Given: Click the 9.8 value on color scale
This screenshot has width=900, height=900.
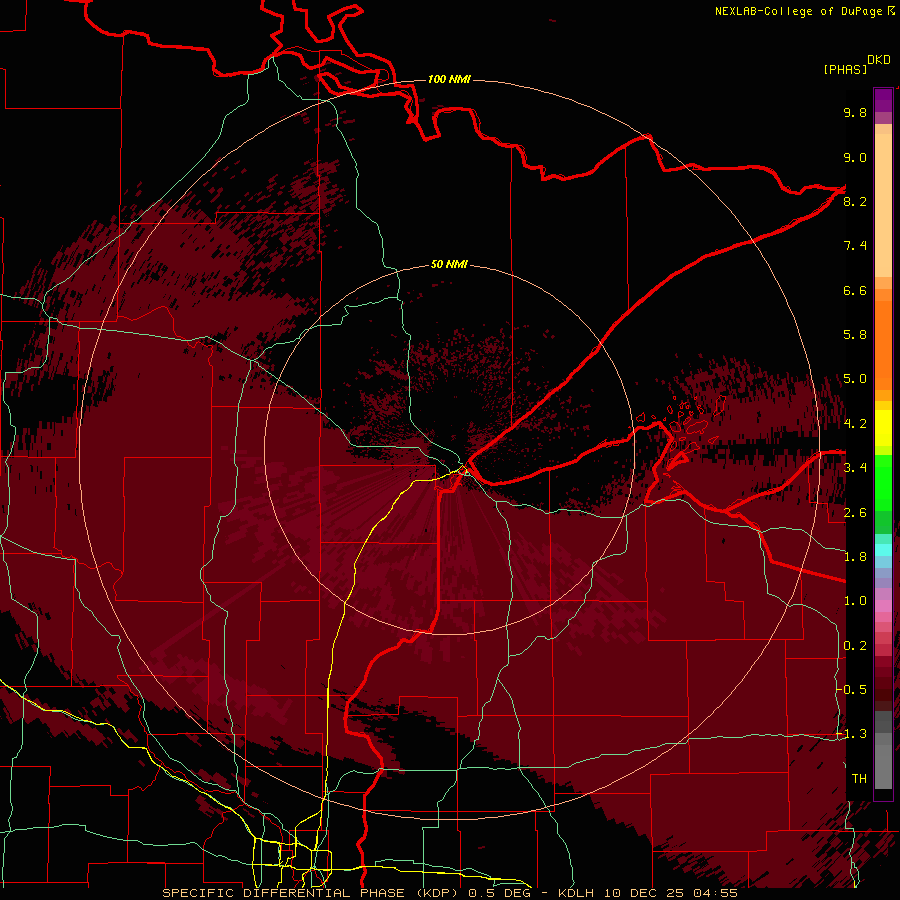Looking at the screenshot, I should tap(855, 112).
